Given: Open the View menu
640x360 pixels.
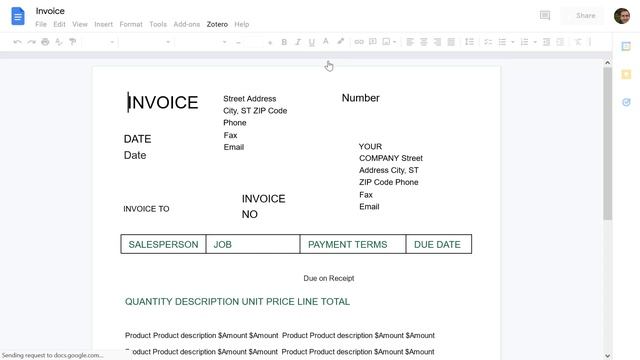Looking at the screenshot, I should [80, 24].
